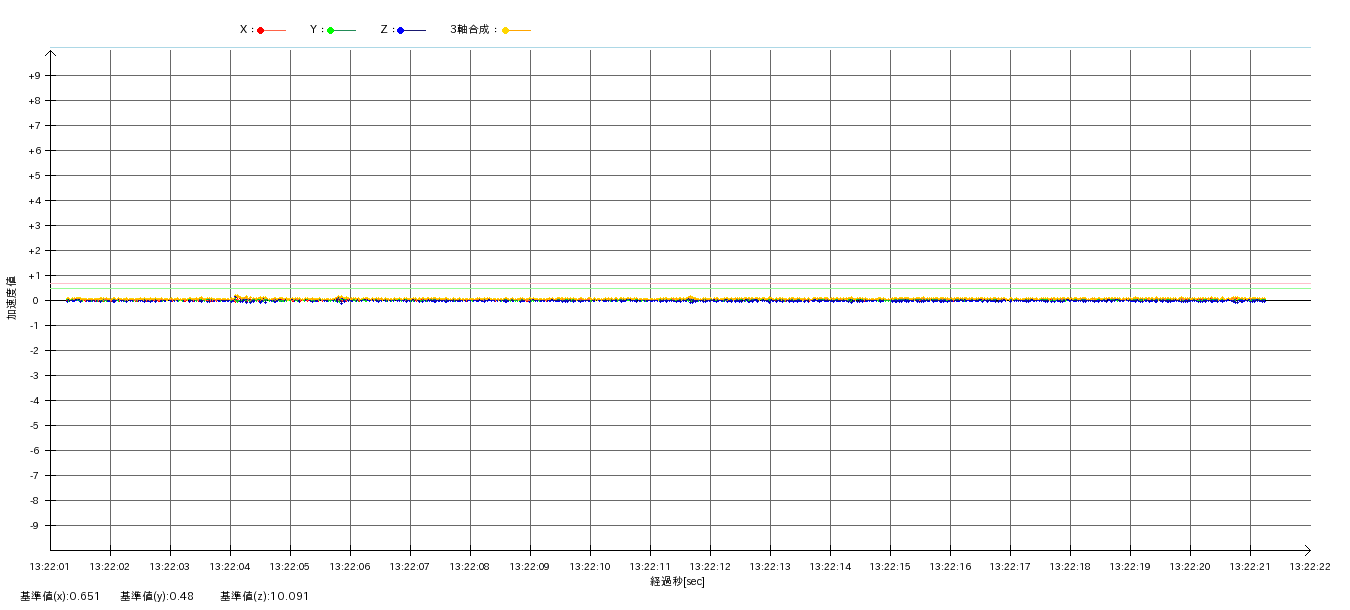Screen dimensions: 1350x610
Task: Select the 13:22:01 time axis label
Action: point(50,566)
